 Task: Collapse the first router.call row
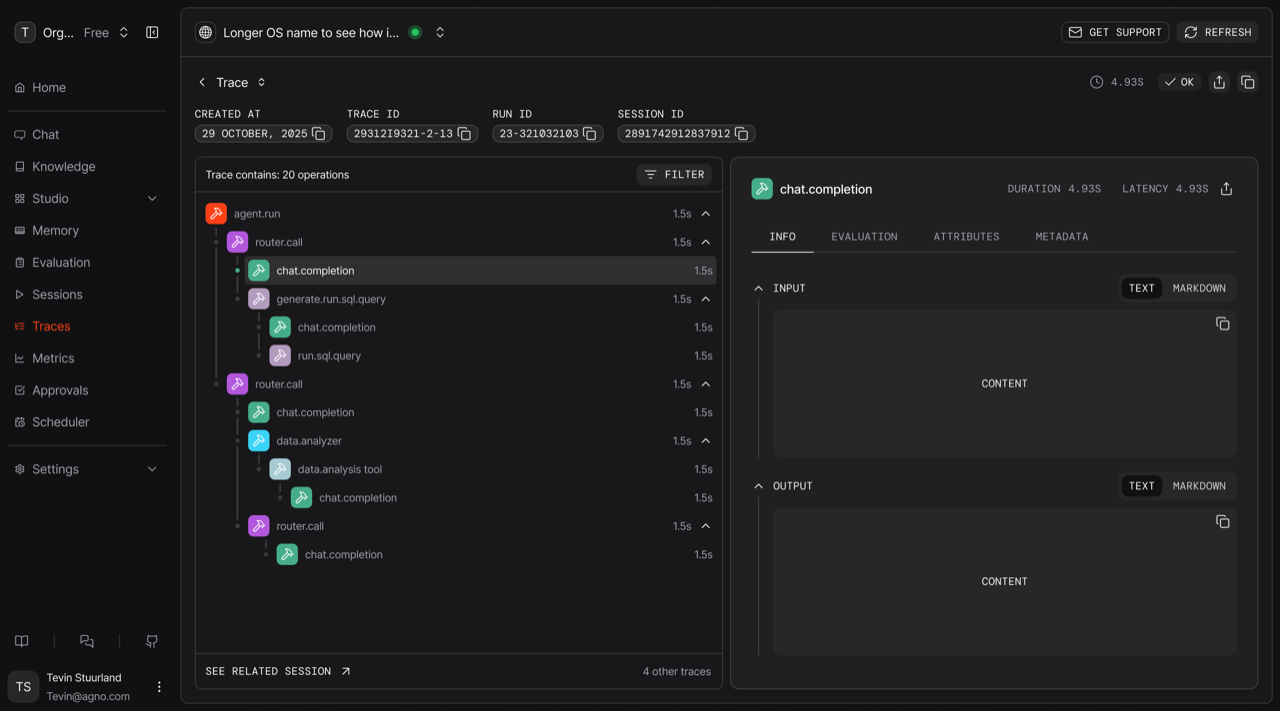706,242
